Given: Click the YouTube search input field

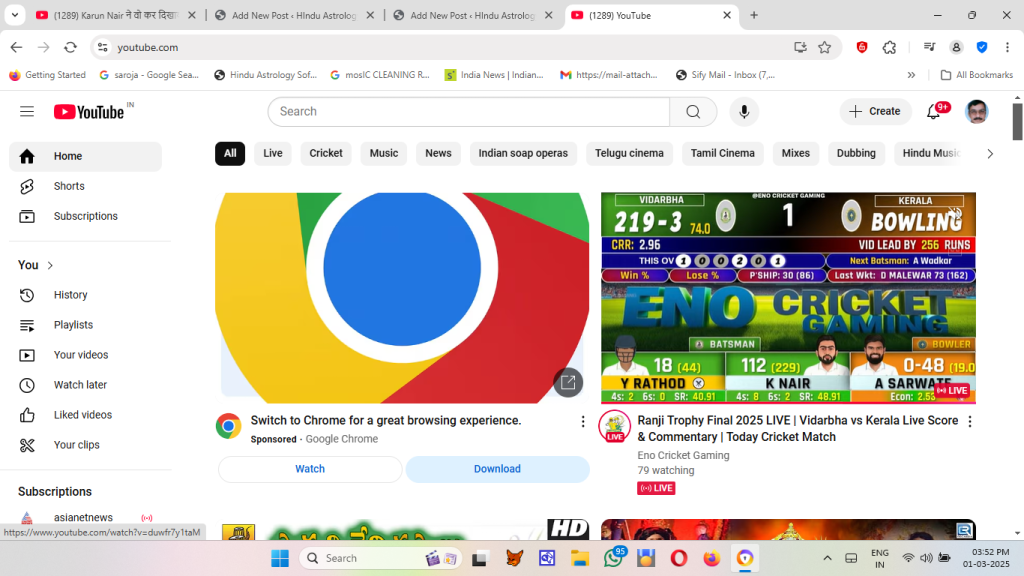Looking at the screenshot, I should [469, 112].
